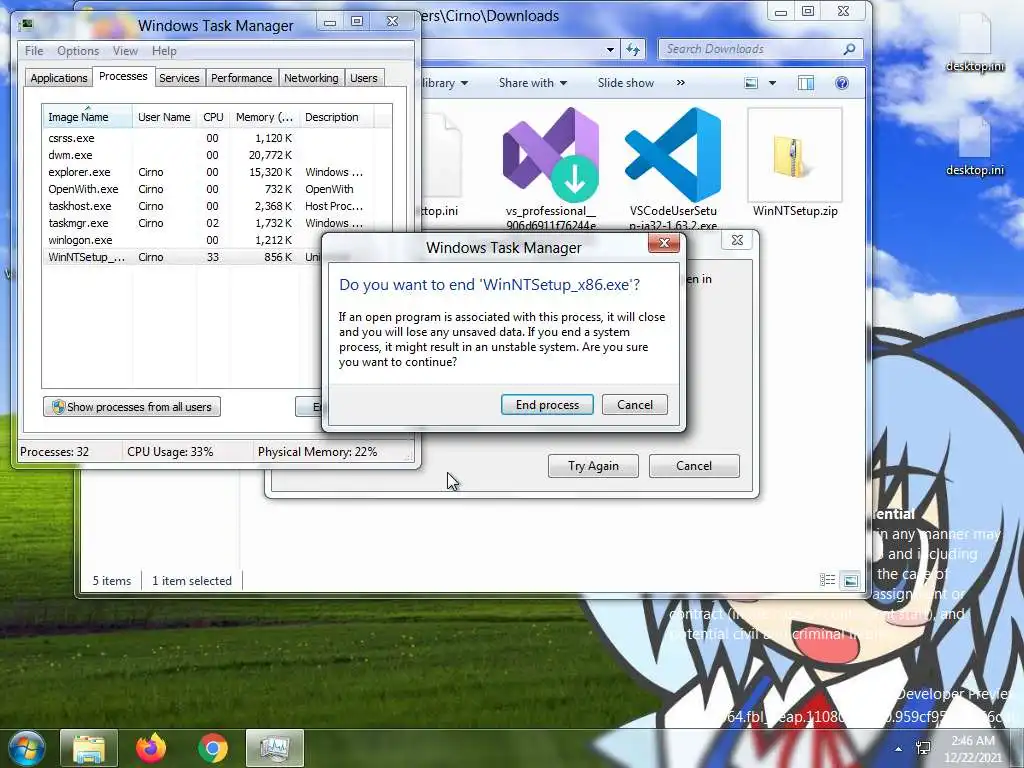Screen dimensions: 1024x768
Task: Select the VSCodeUserSetup installer icon
Action: 673,156
